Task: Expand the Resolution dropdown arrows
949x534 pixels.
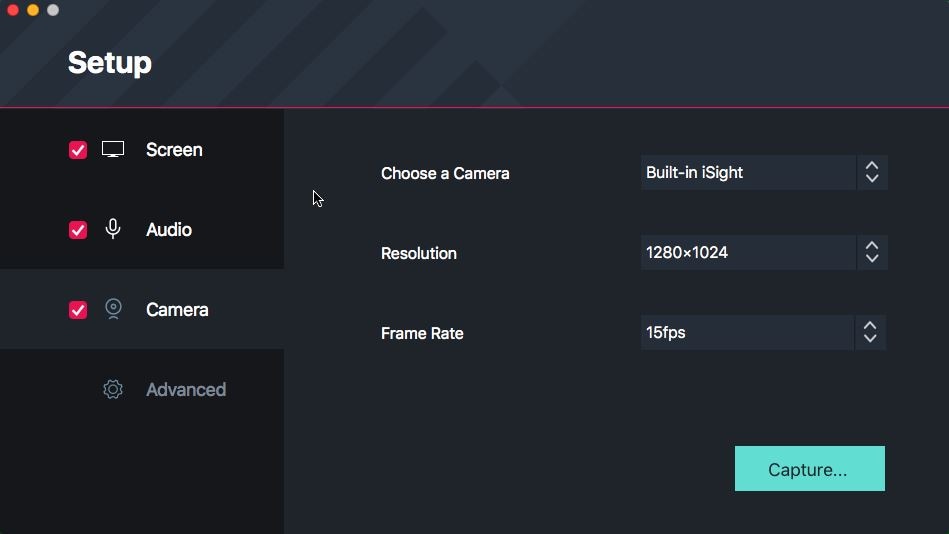Action: pos(872,252)
